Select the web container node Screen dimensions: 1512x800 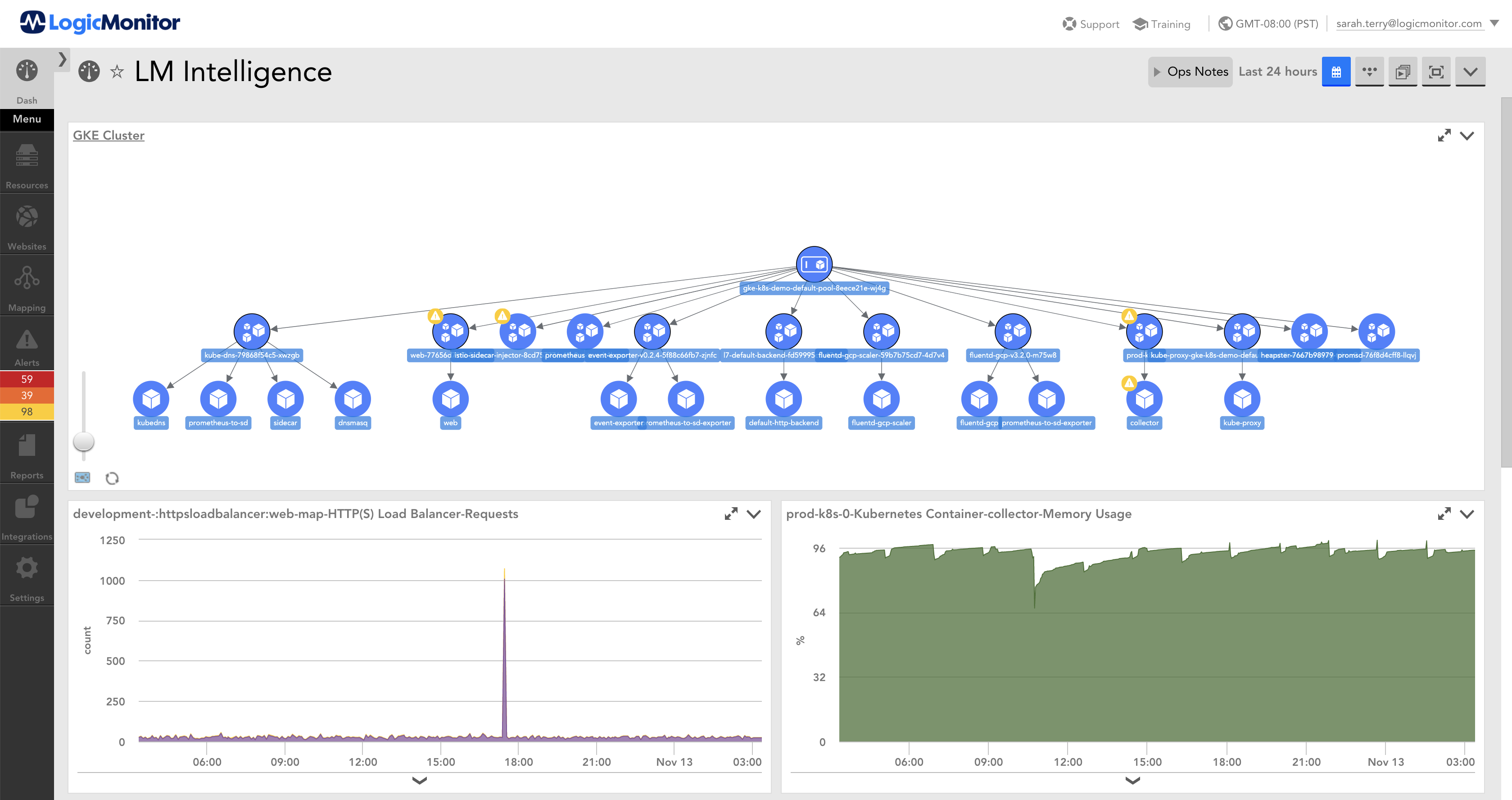(x=451, y=399)
